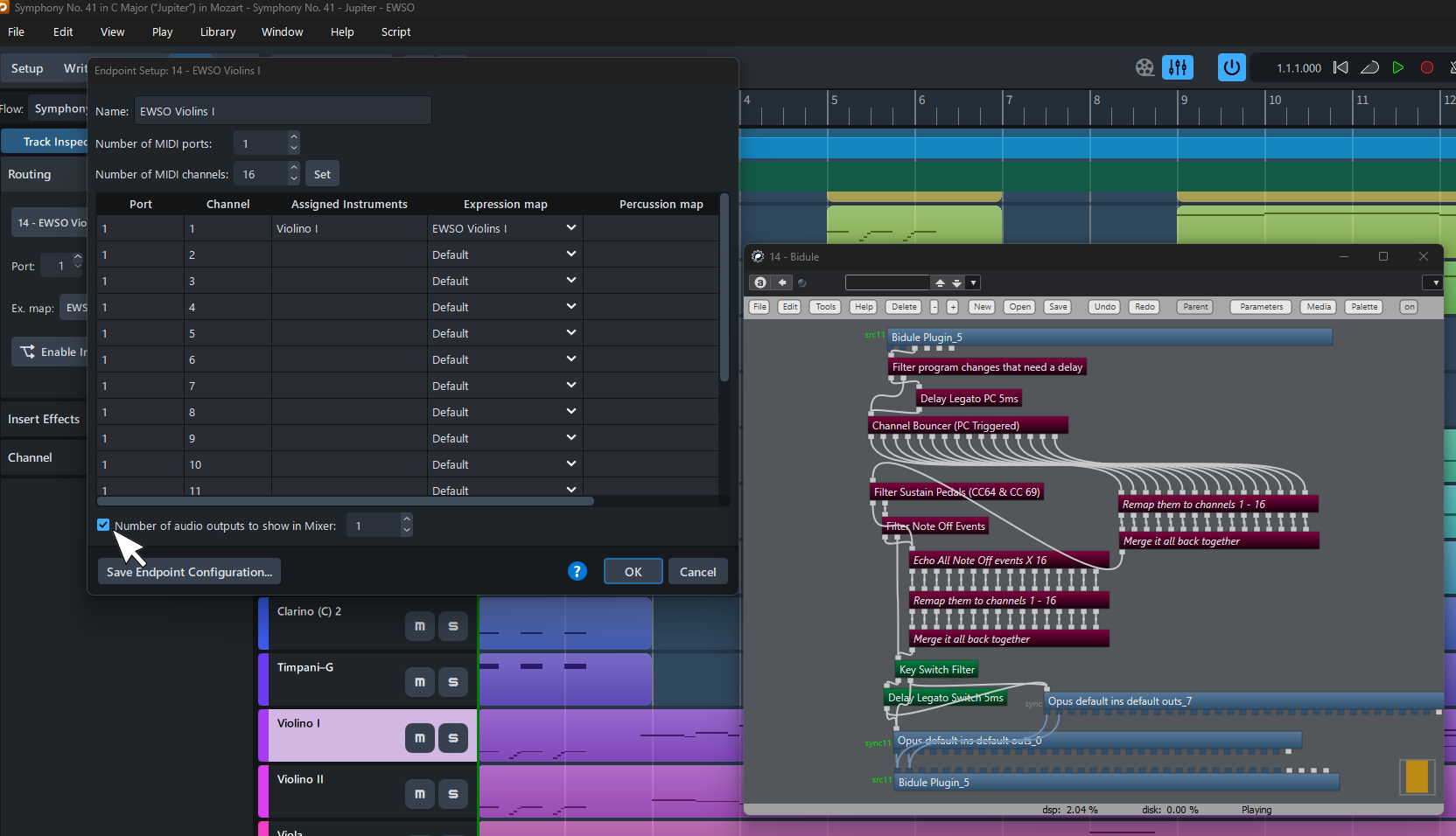This screenshot has height=836, width=1456.
Task: Toggle the blue activate project power button
Action: tap(1232, 67)
